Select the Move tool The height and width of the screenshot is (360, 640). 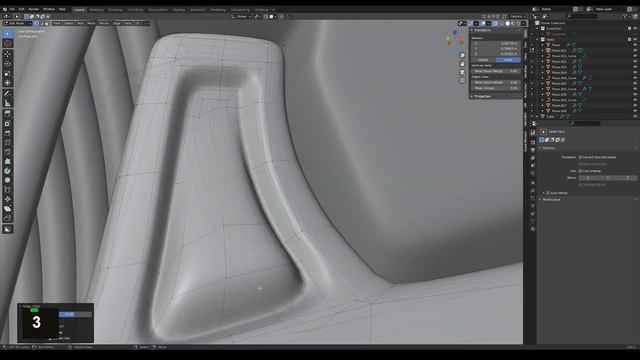[7, 54]
